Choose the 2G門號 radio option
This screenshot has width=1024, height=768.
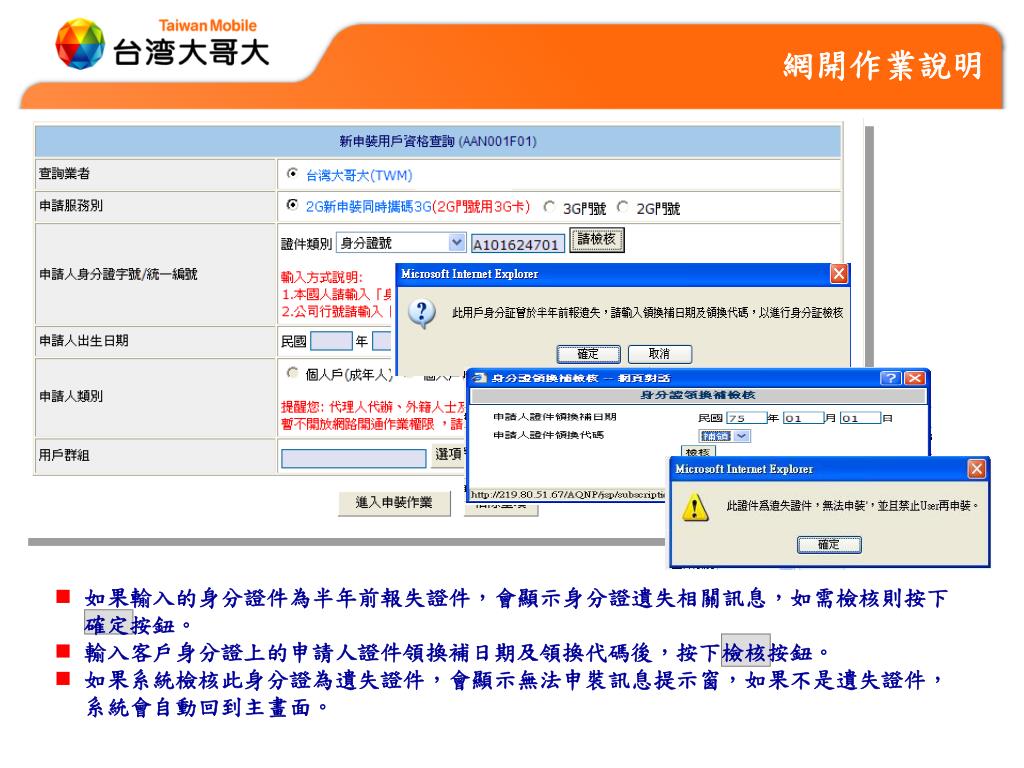click(623, 207)
